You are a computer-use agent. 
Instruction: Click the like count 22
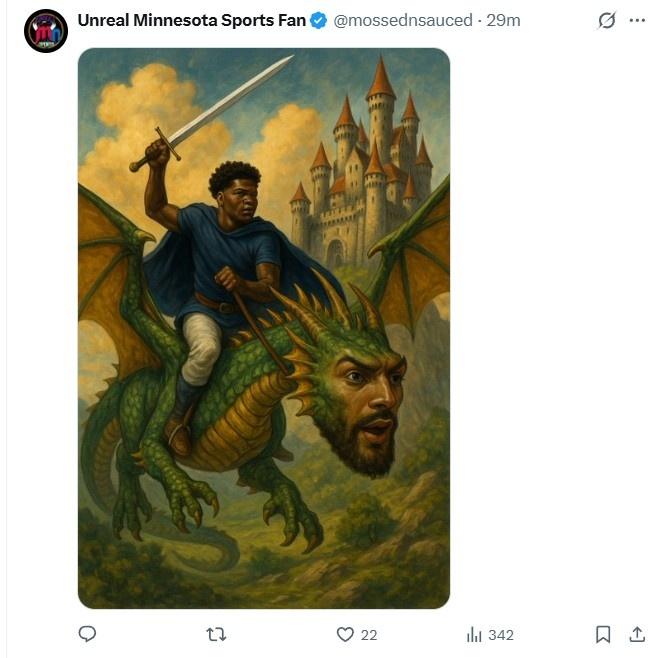click(x=368, y=635)
